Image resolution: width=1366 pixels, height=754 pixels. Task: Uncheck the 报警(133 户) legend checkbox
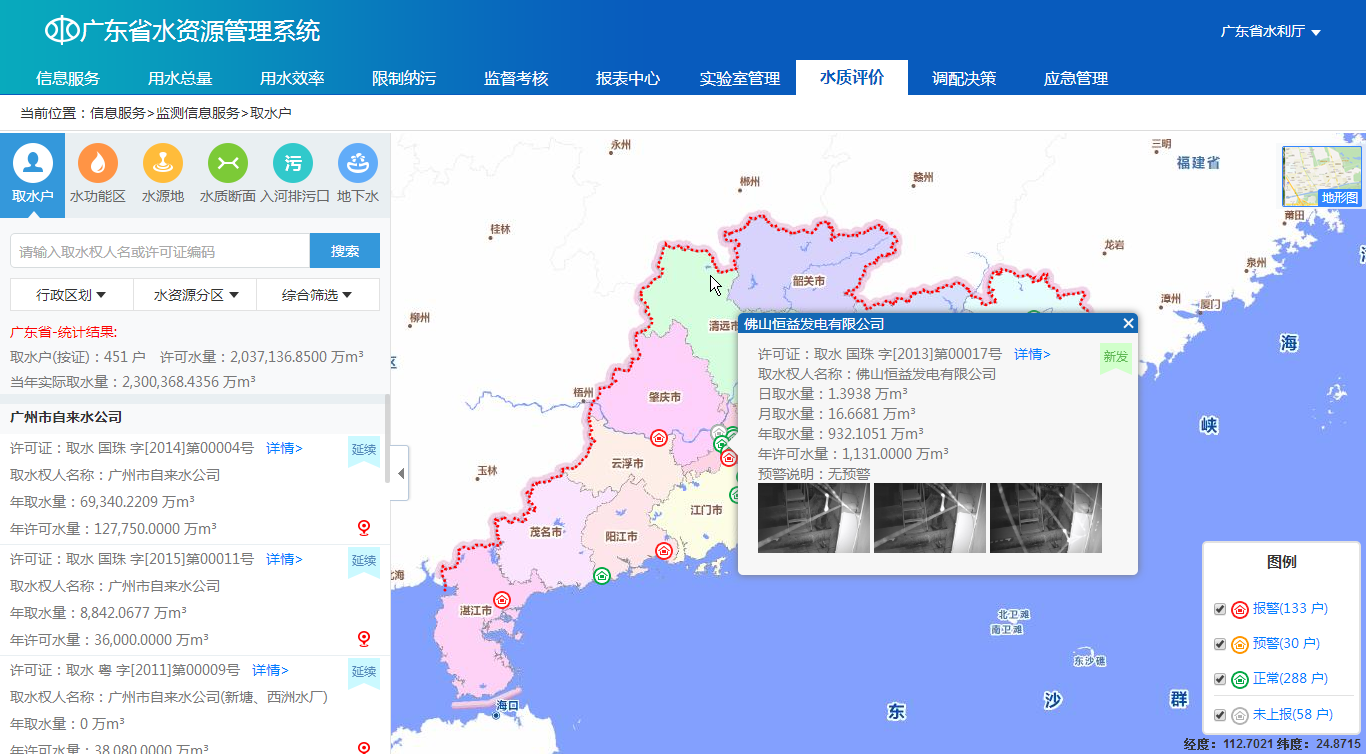pos(1219,609)
